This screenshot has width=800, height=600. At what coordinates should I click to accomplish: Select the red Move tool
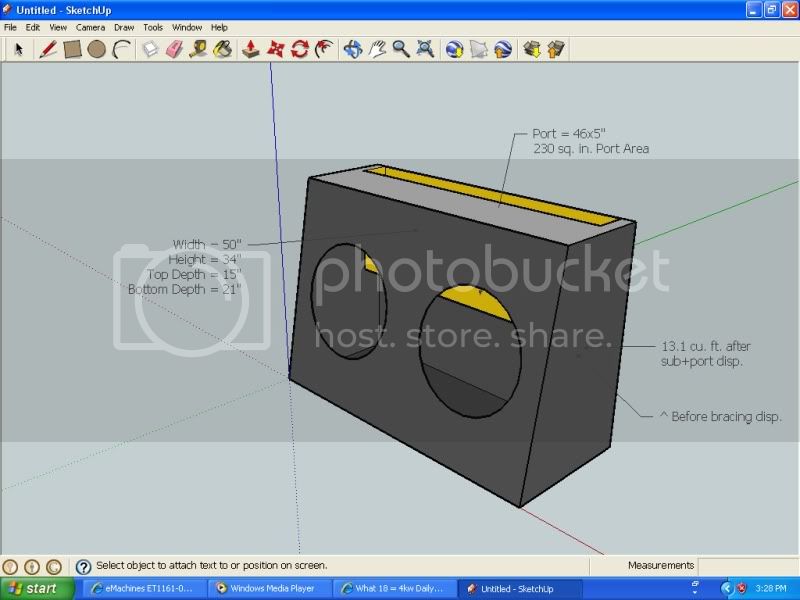pyautogui.click(x=276, y=49)
